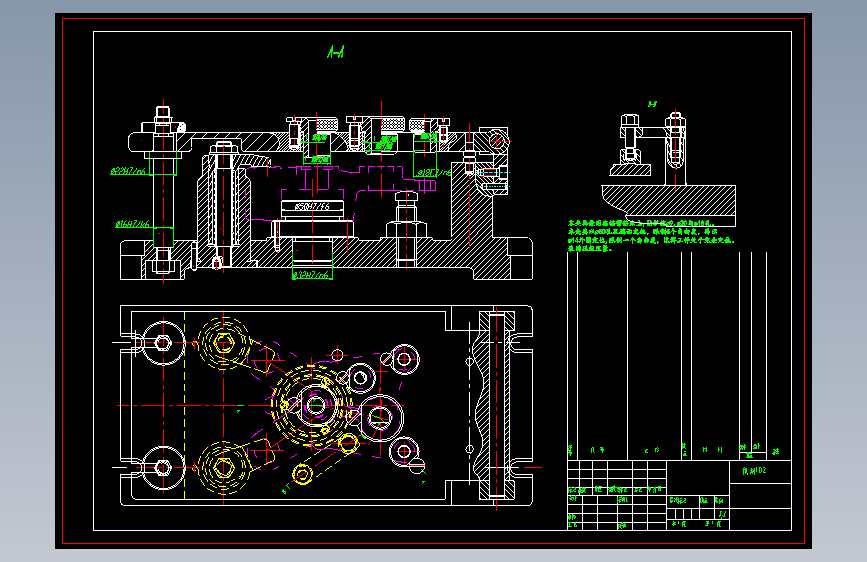Select the center knurled bushing in section A-A
This screenshot has width=867, height=562.
pos(384,123)
